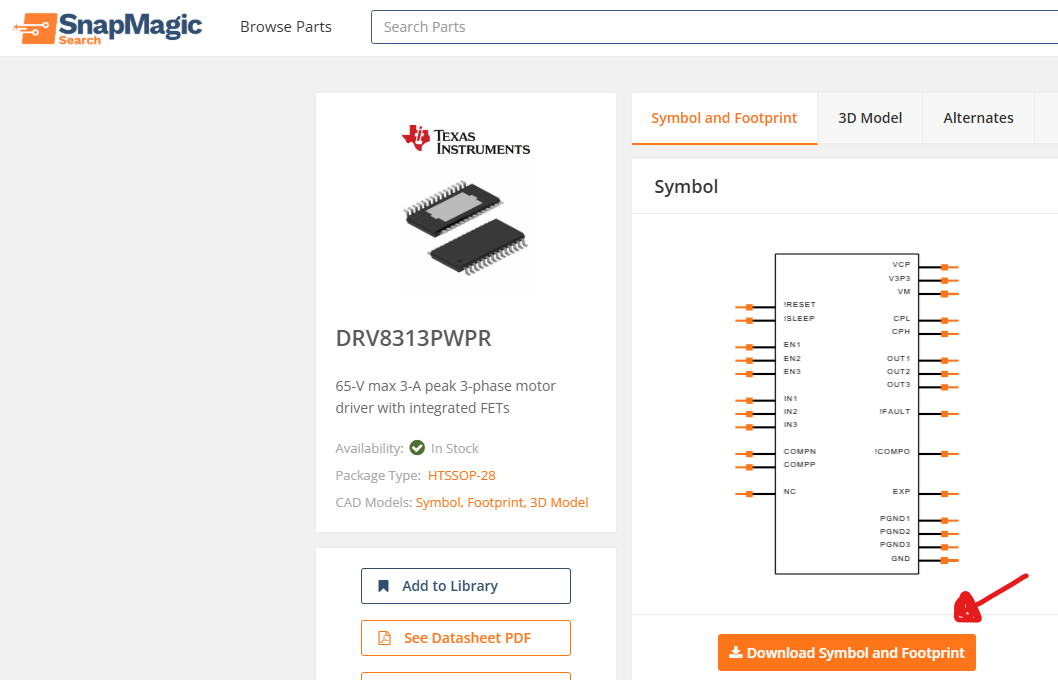Screen dimensions: 1058x680
Task: Click the COMPN pin label in the symbol
Action: click(x=800, y=451)
